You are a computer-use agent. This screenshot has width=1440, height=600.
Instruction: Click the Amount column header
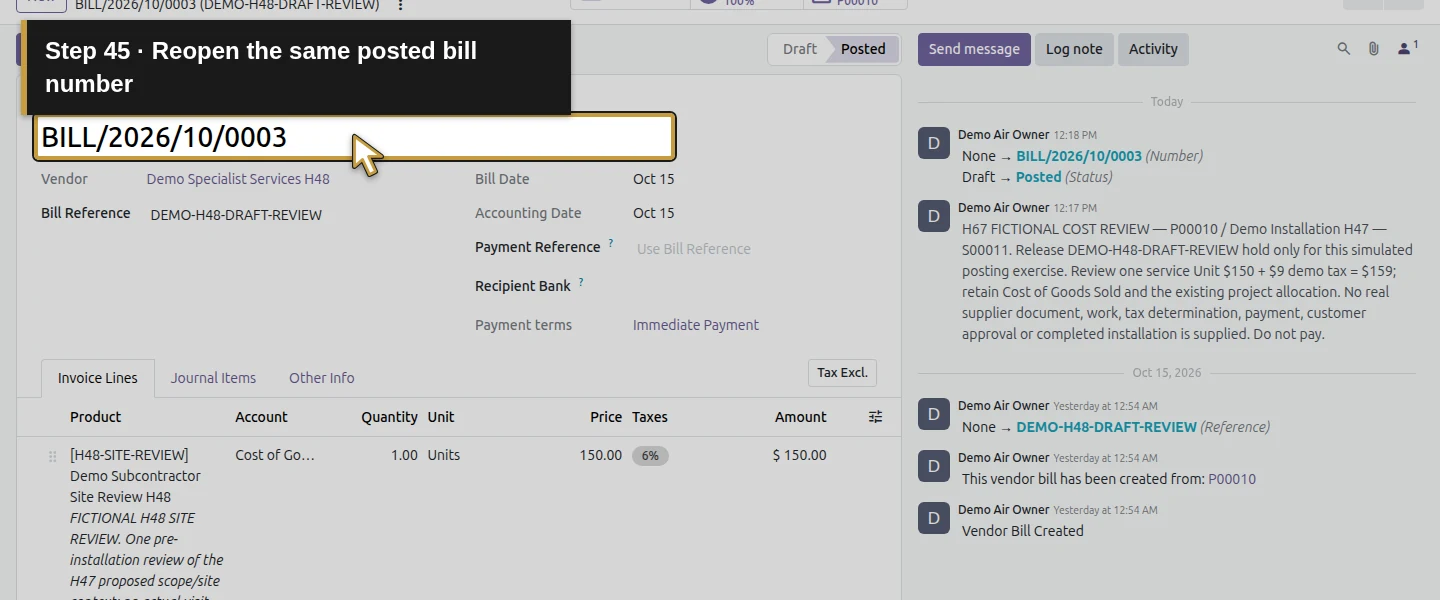pyautogui.click(x=801, y=417)
